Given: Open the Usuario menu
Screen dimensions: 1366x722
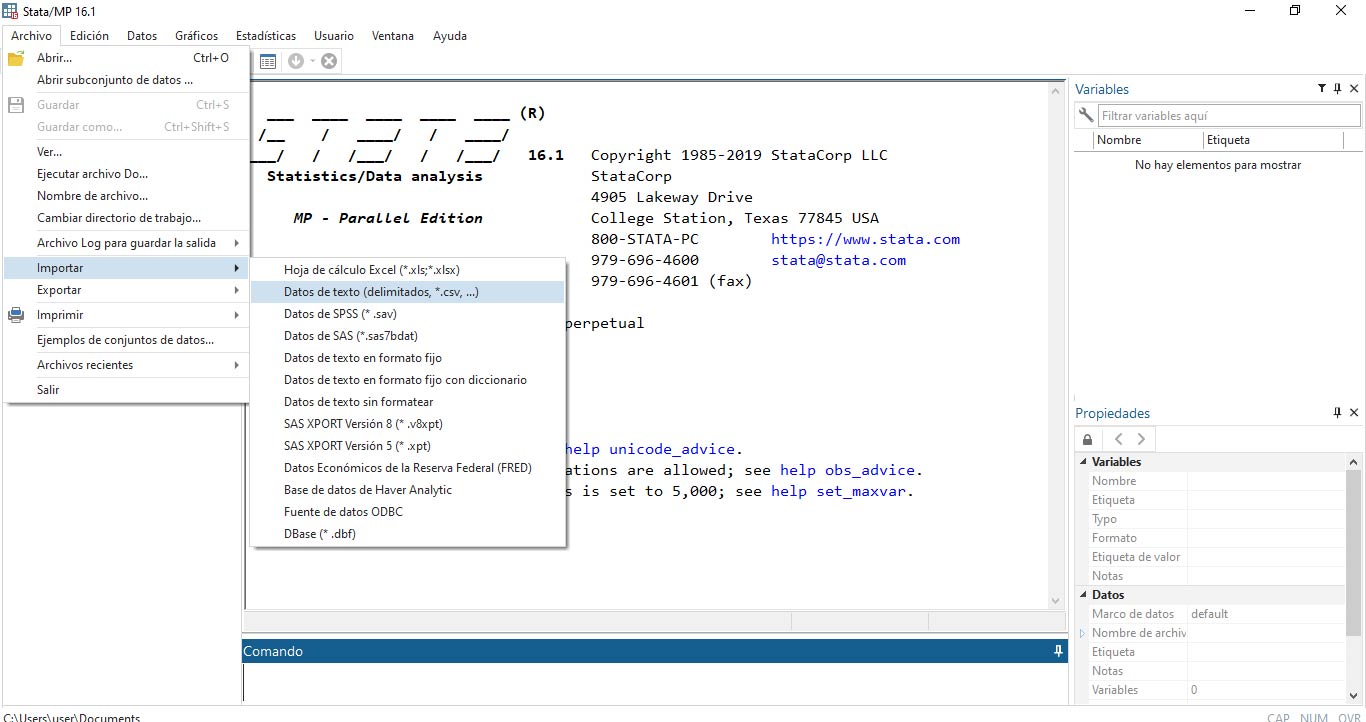Looking at the screenshot, I should click(333, 35).
